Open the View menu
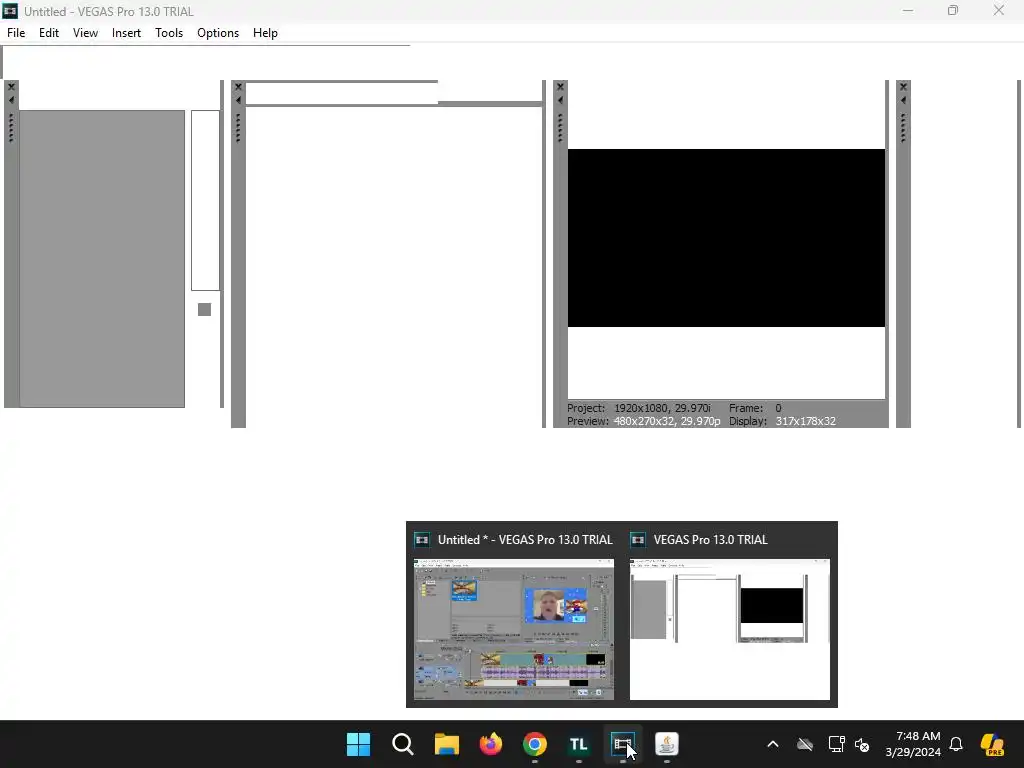Screen dimensions: 1024x768 click(86, 33)
